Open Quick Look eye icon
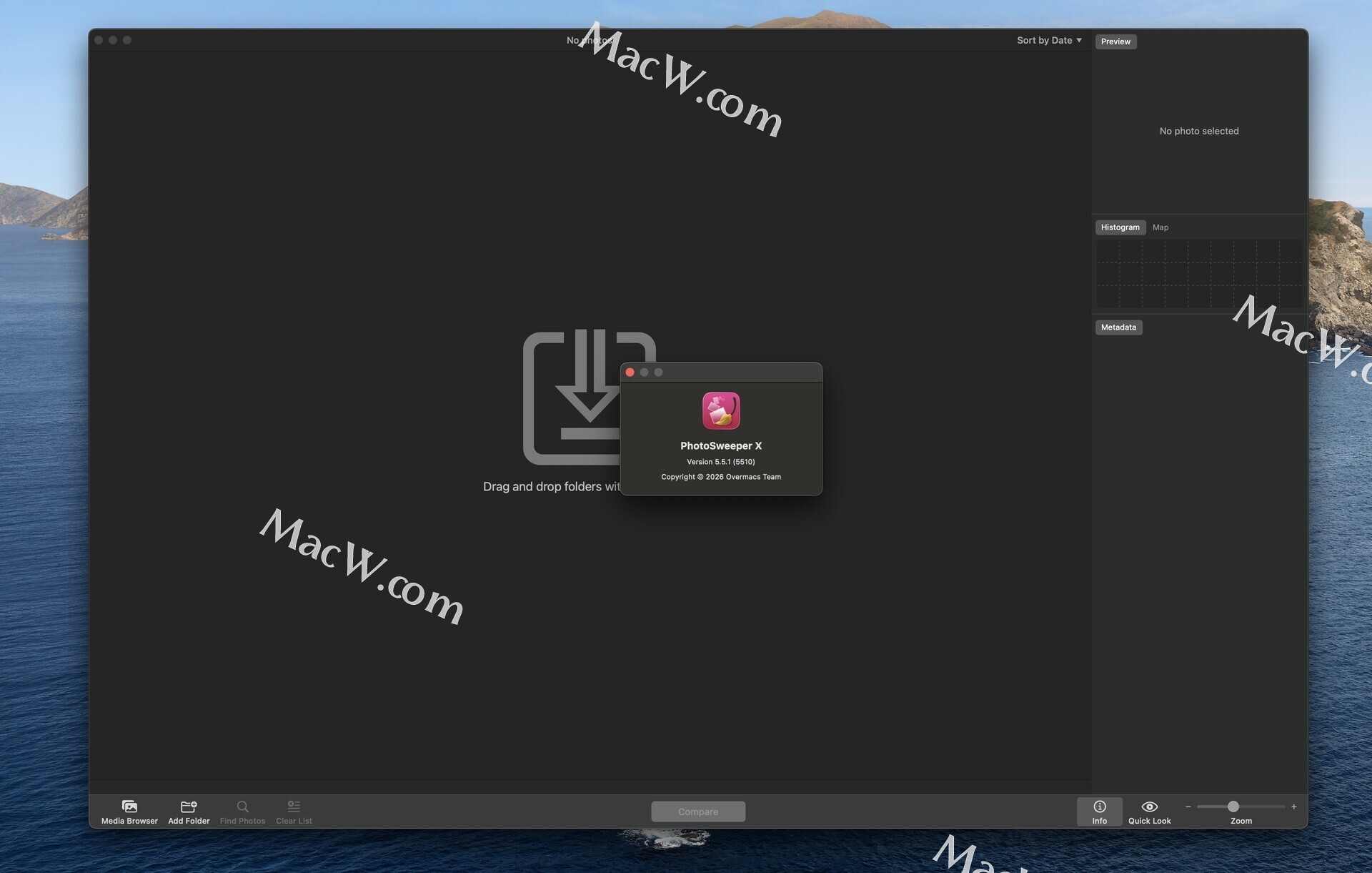1372x873 pixels. click(1149, 806)
